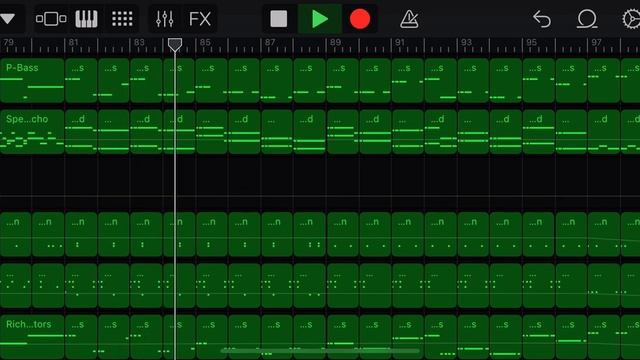Select P-Bass track region at bar 87
Viewport: 640px width, 360px height.
pos(277,80)
